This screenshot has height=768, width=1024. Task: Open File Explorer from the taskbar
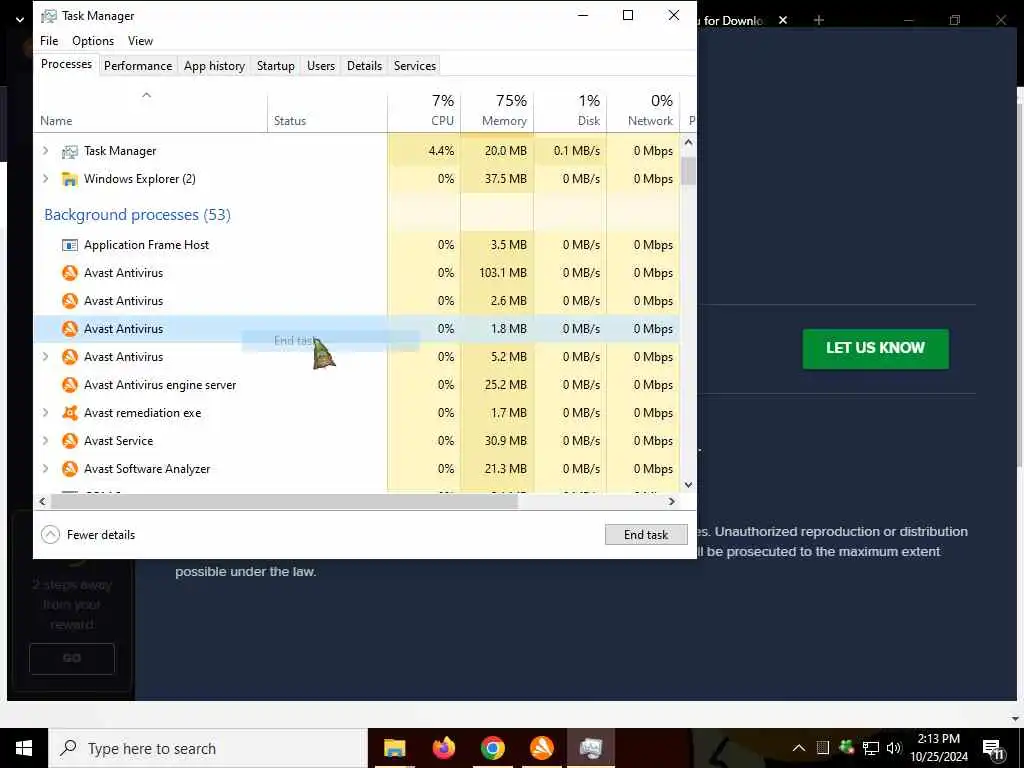[394, 748]
